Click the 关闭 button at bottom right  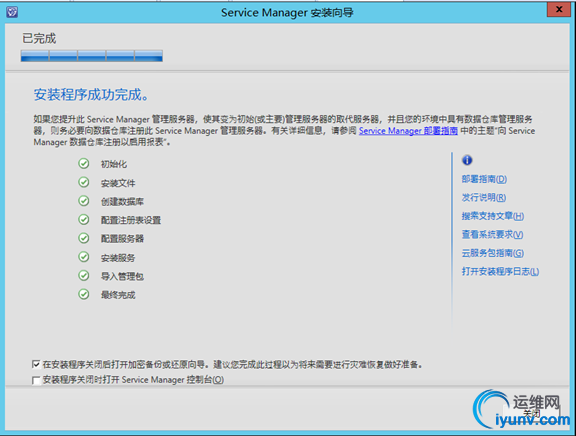click(x=532, y=414)
